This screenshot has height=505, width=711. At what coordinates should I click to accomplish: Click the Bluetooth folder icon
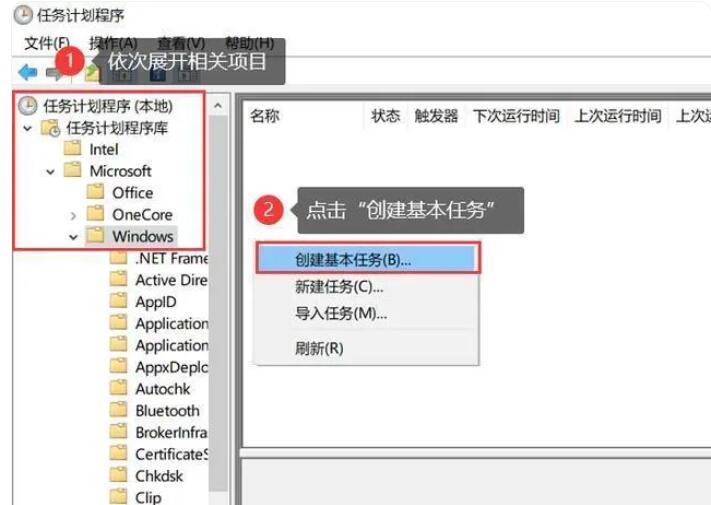tap(119, 410)
